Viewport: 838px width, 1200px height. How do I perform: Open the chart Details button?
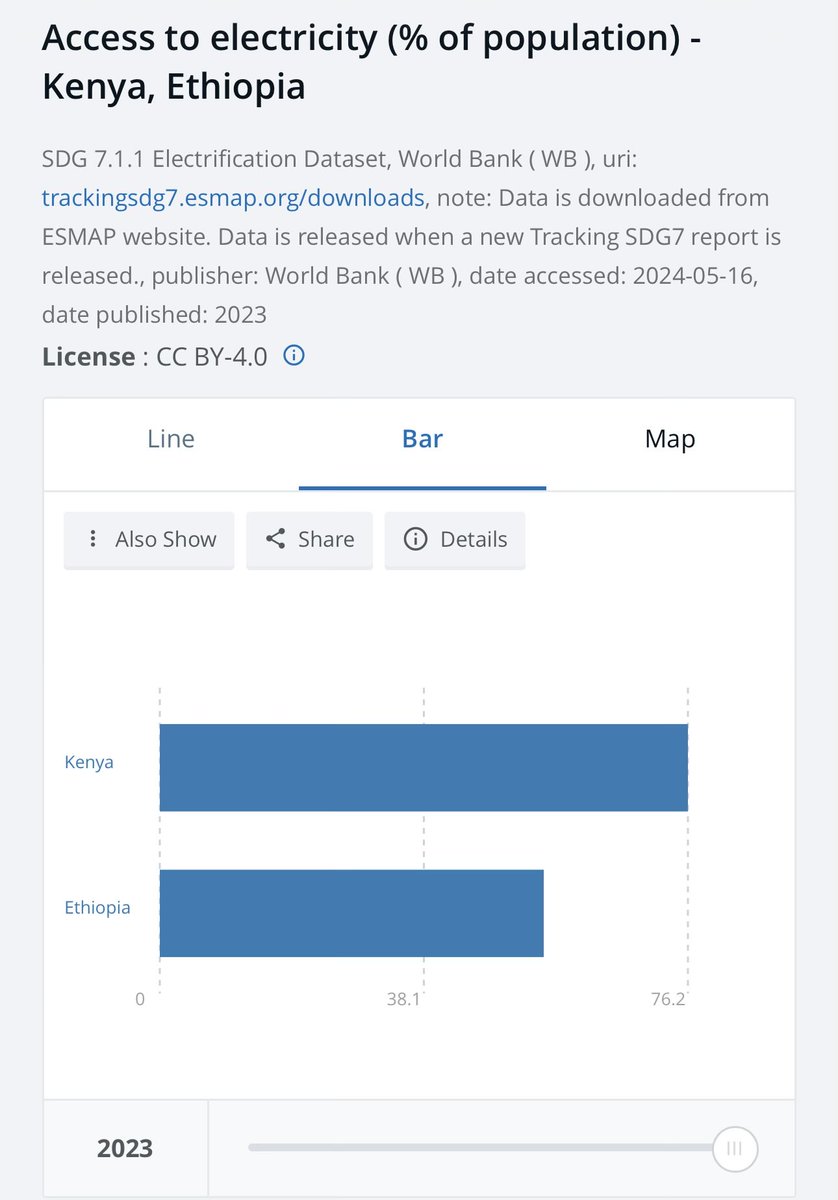pos(455,540)
